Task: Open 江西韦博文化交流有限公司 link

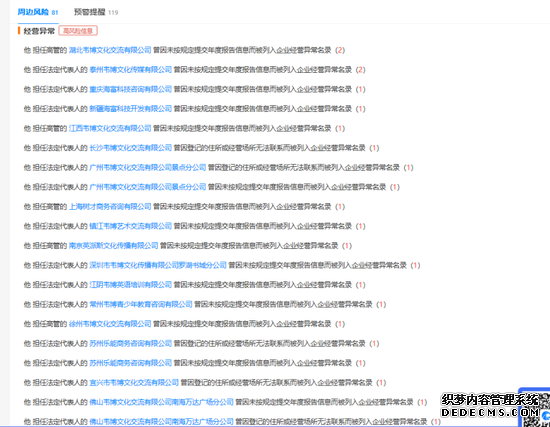Action: pyautogui.click(x=110, y=128)
